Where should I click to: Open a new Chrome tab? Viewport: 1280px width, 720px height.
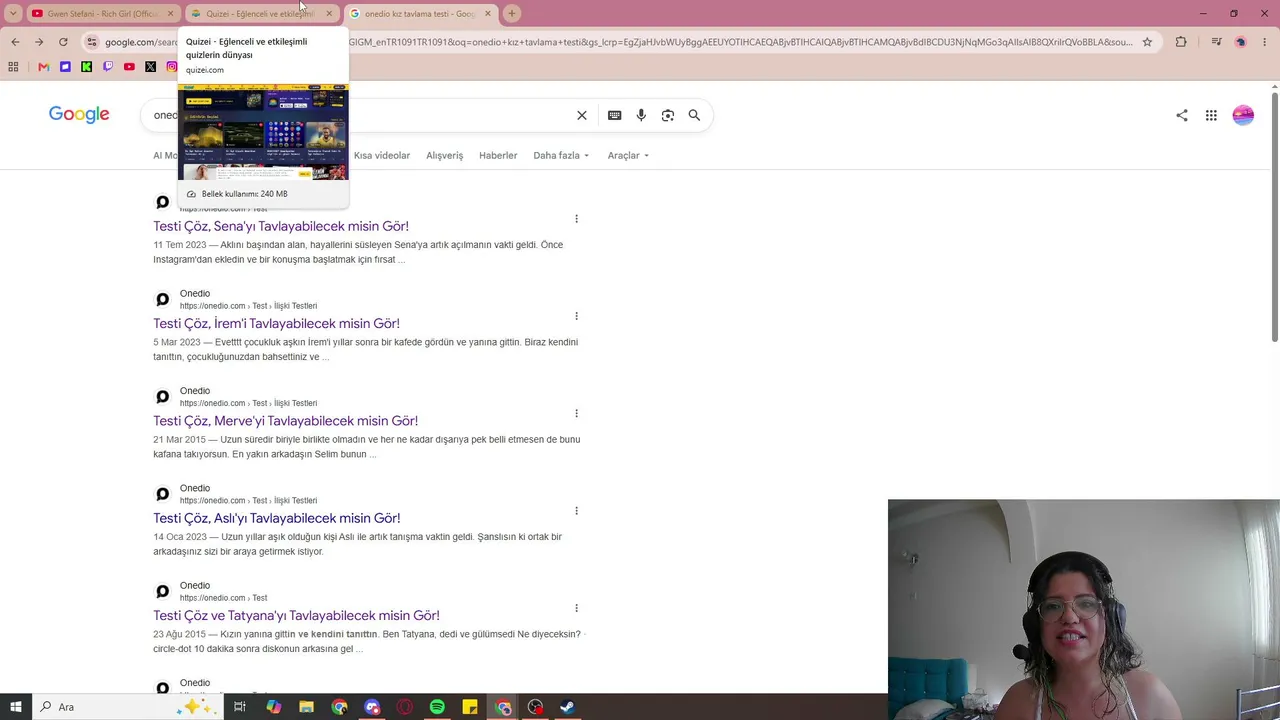pyautogui.click(x=512, y=14)
